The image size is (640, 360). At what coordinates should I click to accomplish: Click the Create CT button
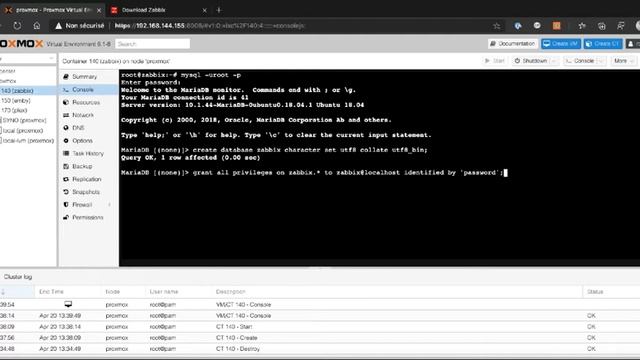(x=603, y=44)
